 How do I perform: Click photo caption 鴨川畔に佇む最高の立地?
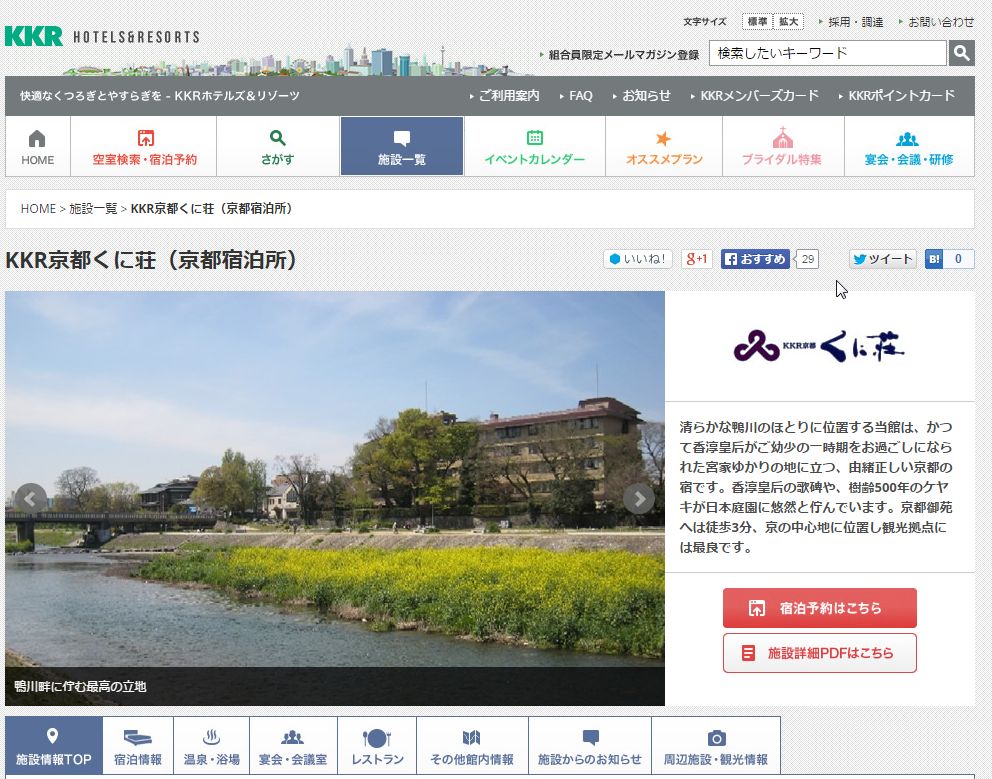click(x=80, y=687)
